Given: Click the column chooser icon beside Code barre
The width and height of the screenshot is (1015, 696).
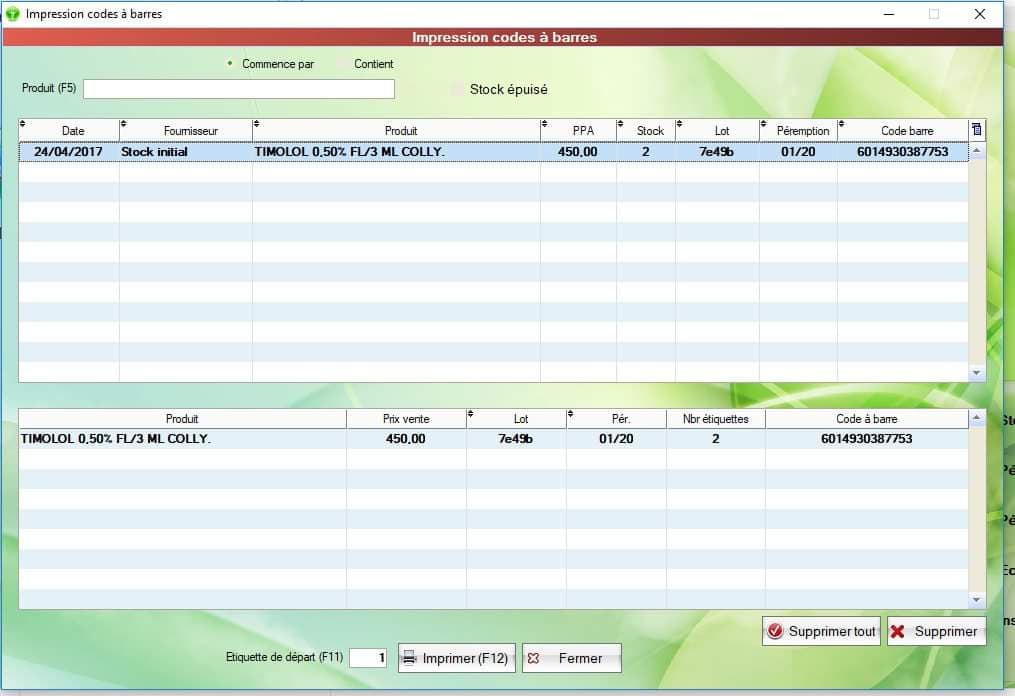Looking at the screenshot, I should tap(976, 129).
